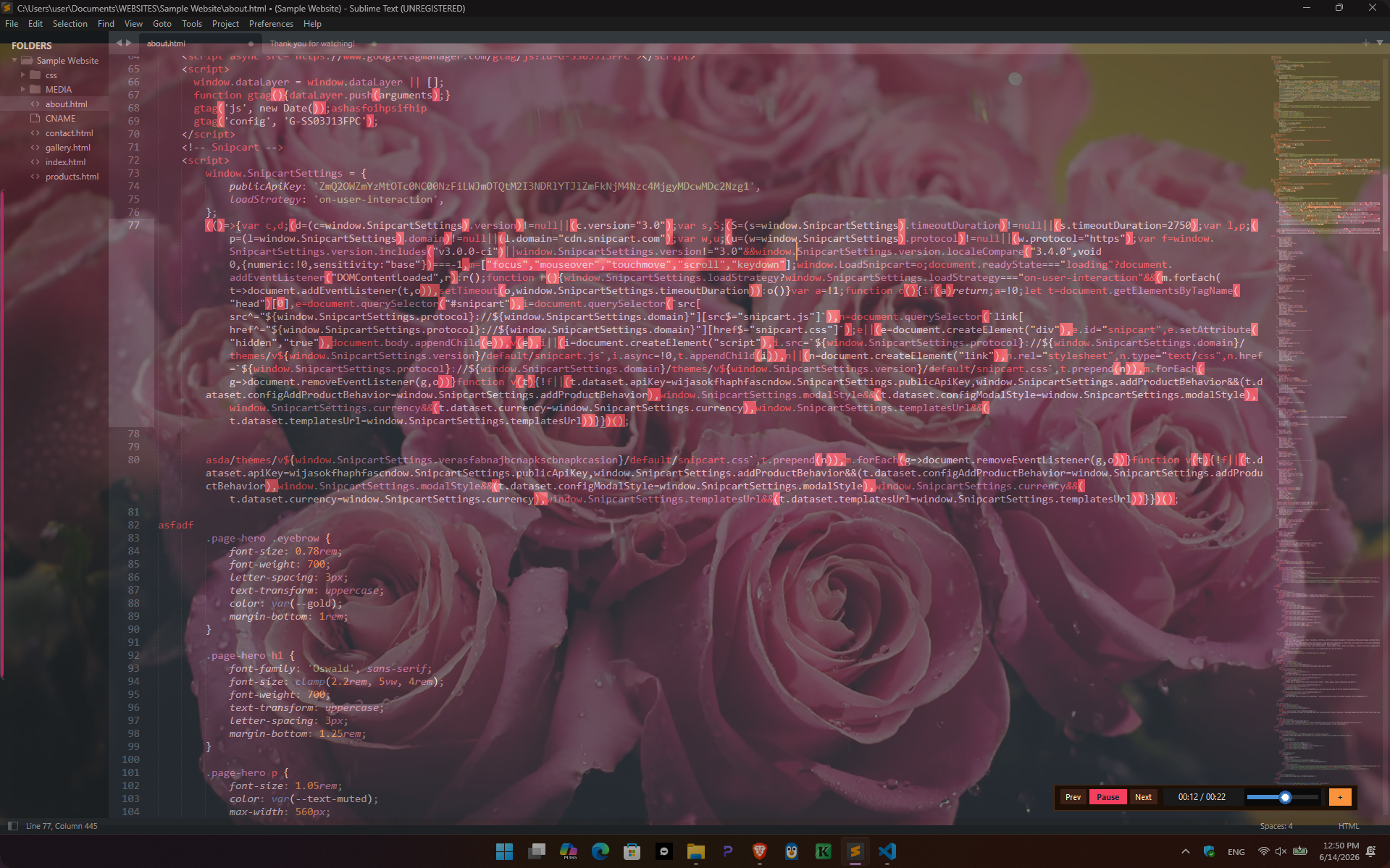Toggle the side bar via status bar icon

(12, 826)
